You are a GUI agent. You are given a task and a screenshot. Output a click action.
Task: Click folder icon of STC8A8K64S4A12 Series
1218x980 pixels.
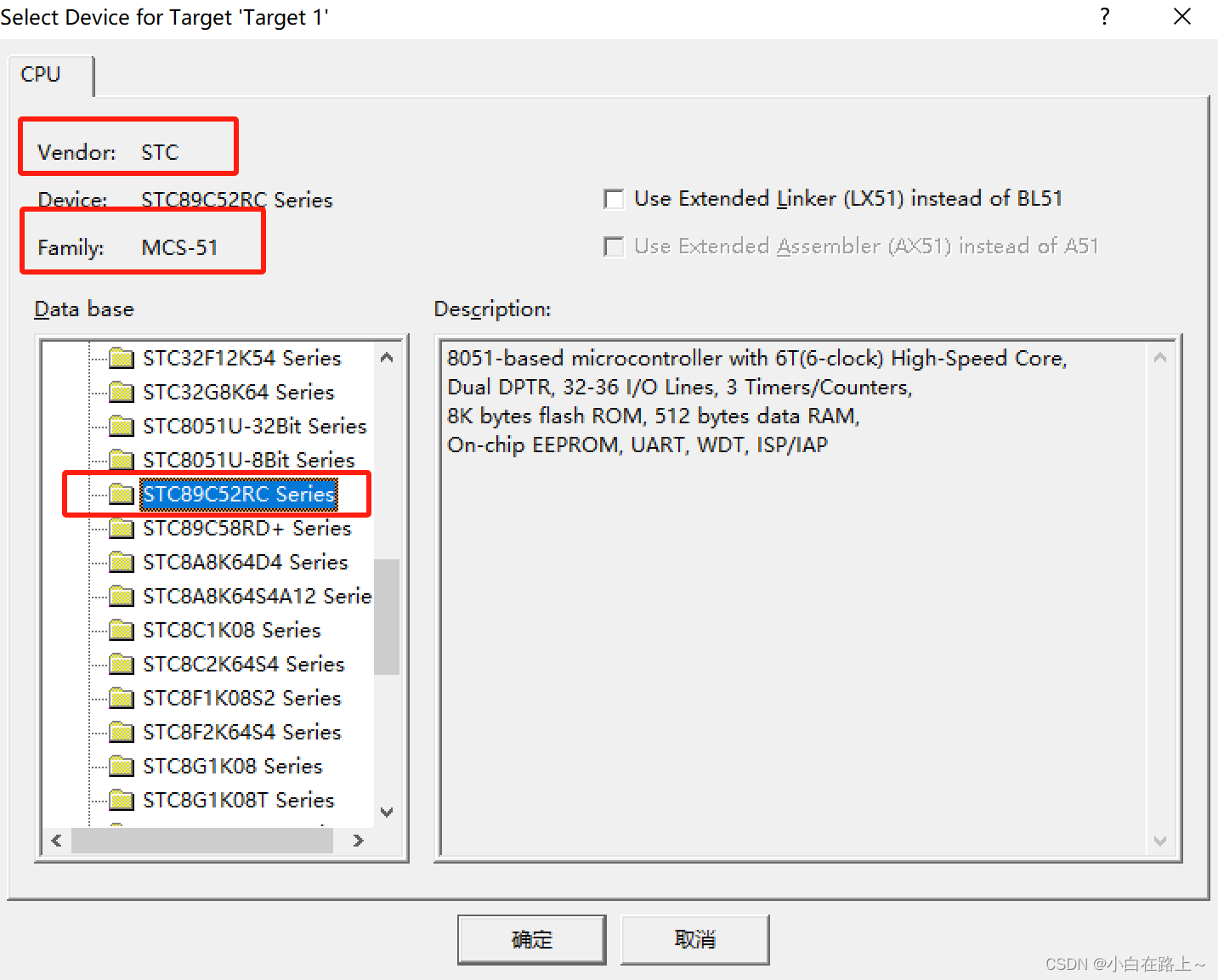click(x=122, y=596)
